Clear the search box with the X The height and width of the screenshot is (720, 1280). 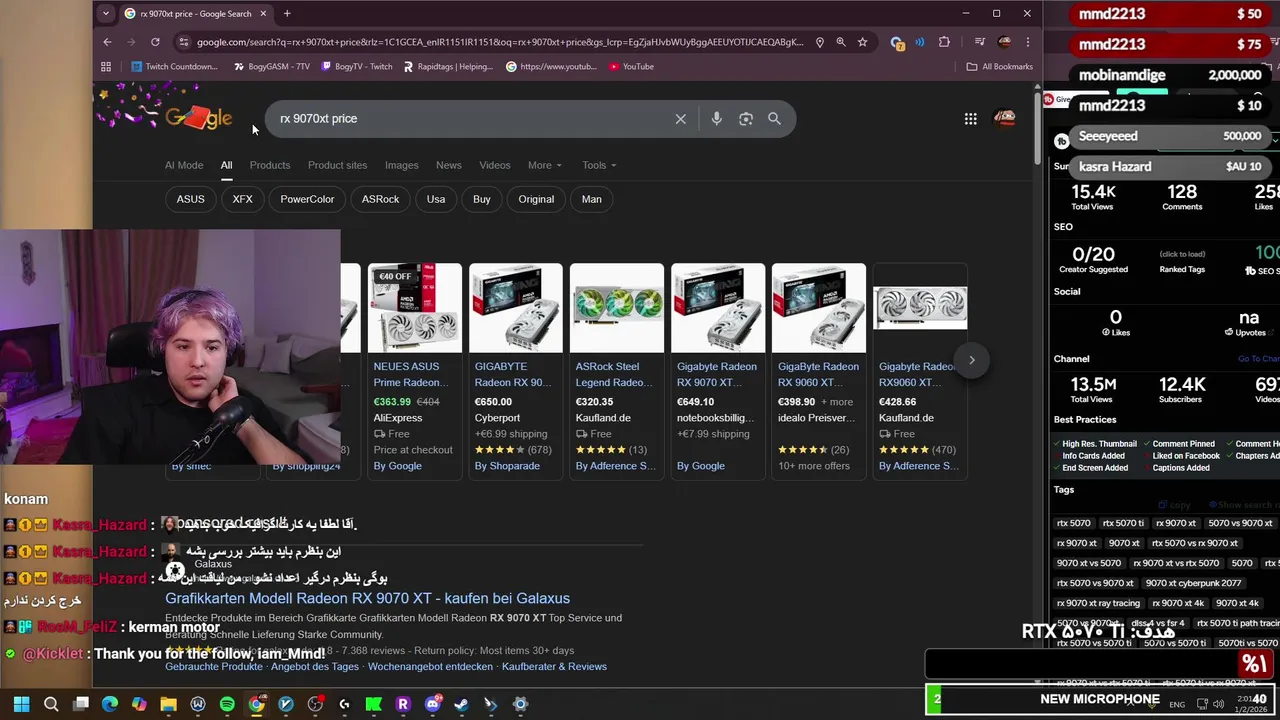tap(681, 119)
